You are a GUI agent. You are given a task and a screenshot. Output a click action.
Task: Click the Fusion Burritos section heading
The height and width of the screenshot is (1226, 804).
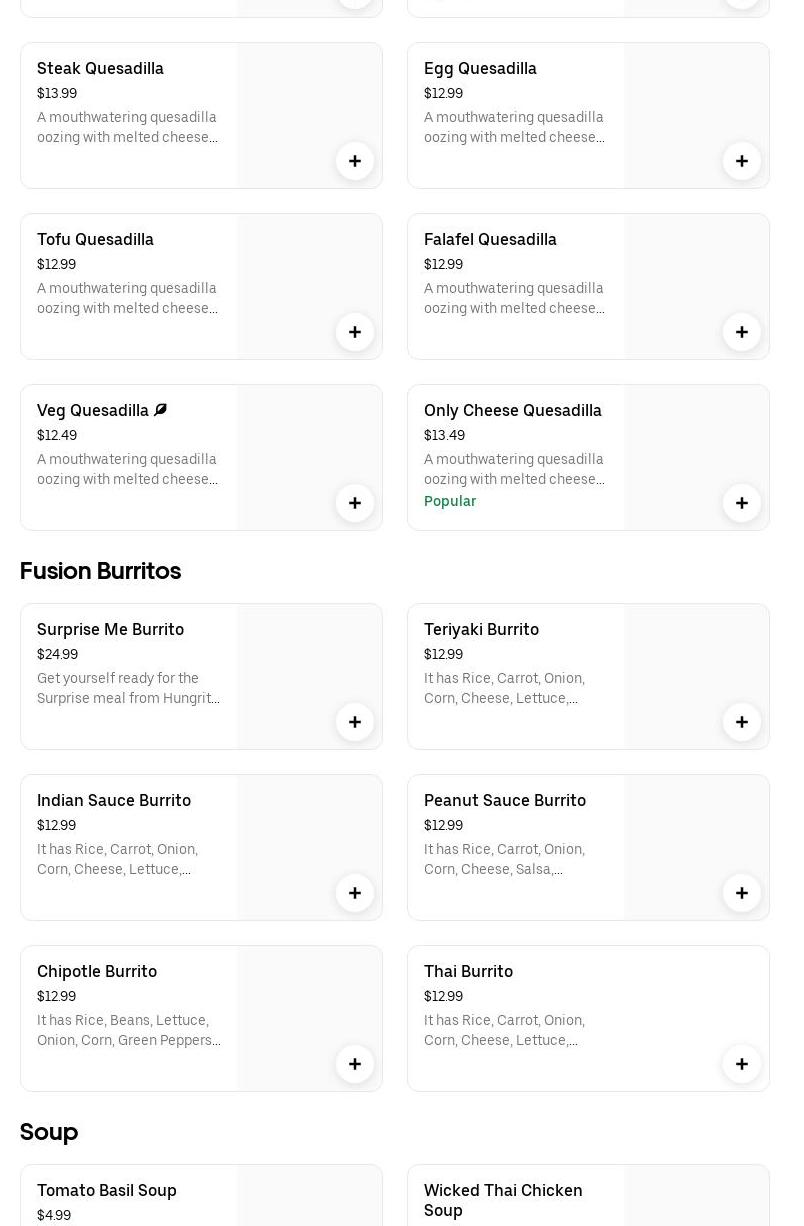coord(100,571)
